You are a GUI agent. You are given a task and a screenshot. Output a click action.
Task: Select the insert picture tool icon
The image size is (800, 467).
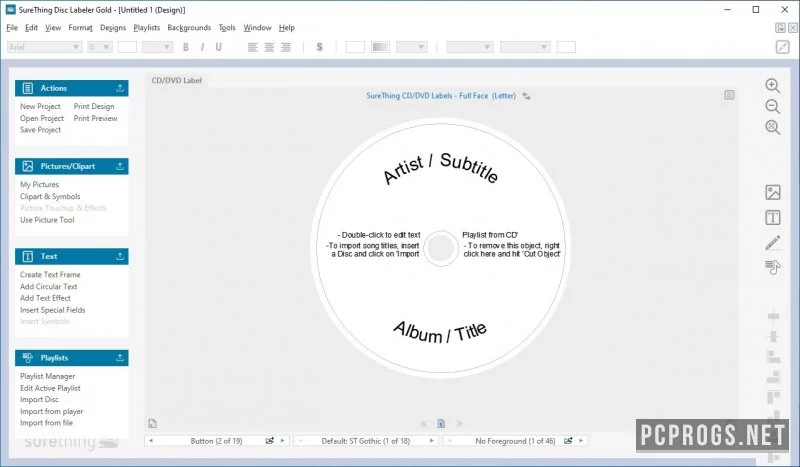pyautogui.click(x=772, y=192)
